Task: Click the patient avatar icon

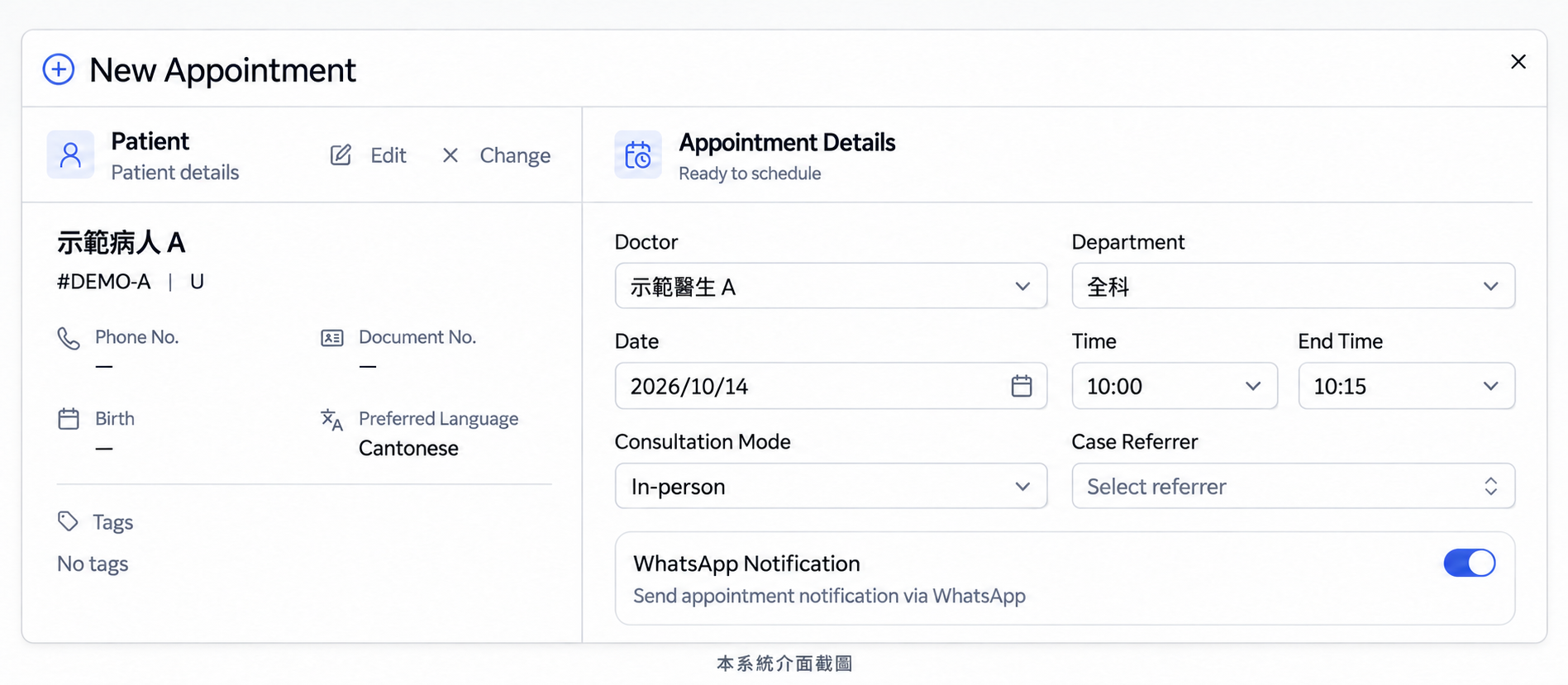Action: pyautogui.click(x=70, y=155)
